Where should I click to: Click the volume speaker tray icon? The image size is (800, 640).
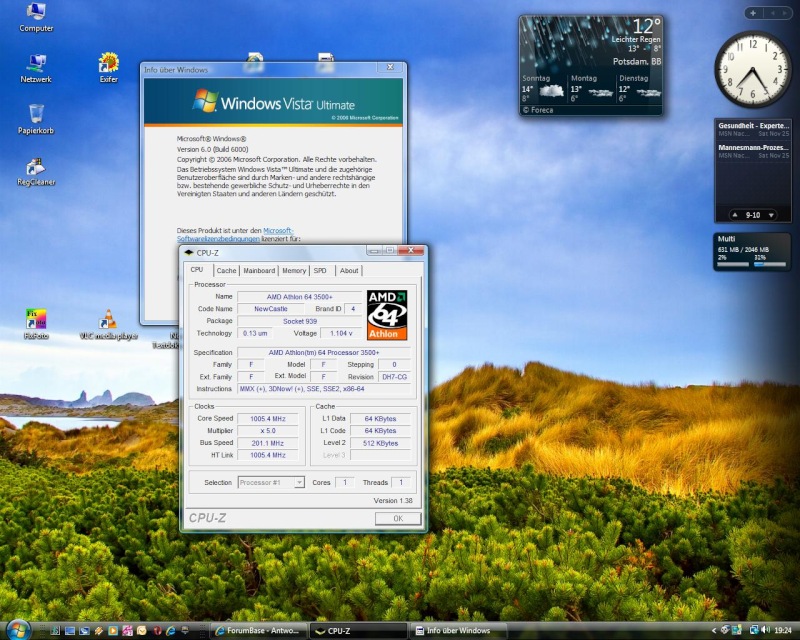click(x=765, y=630)
